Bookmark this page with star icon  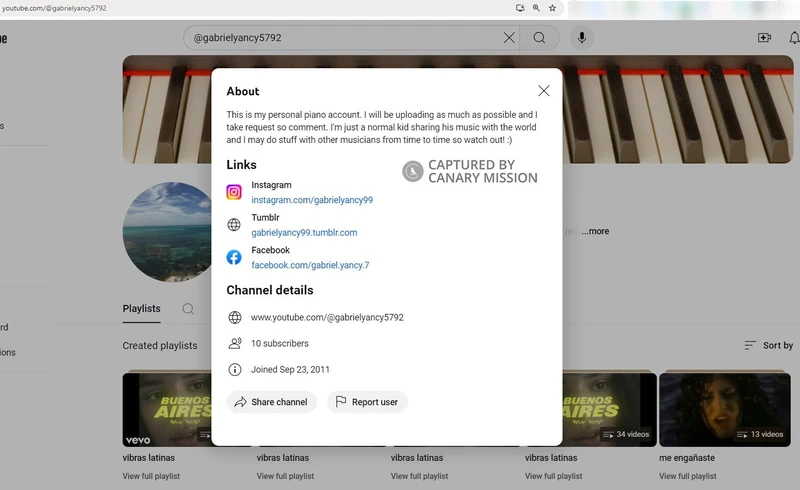pyautogui.click(x=552, y=8)
